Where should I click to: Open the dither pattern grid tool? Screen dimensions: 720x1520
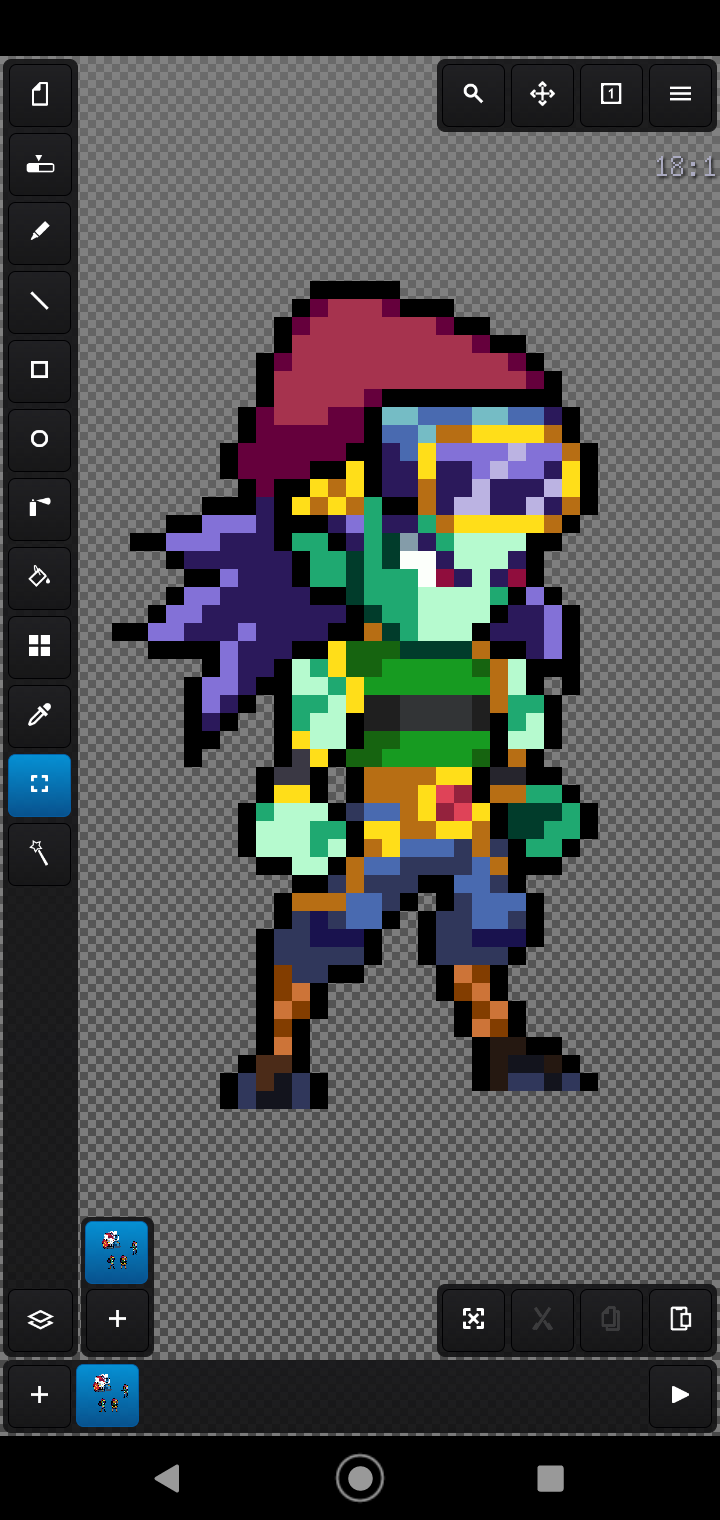[x=40, y=647]
